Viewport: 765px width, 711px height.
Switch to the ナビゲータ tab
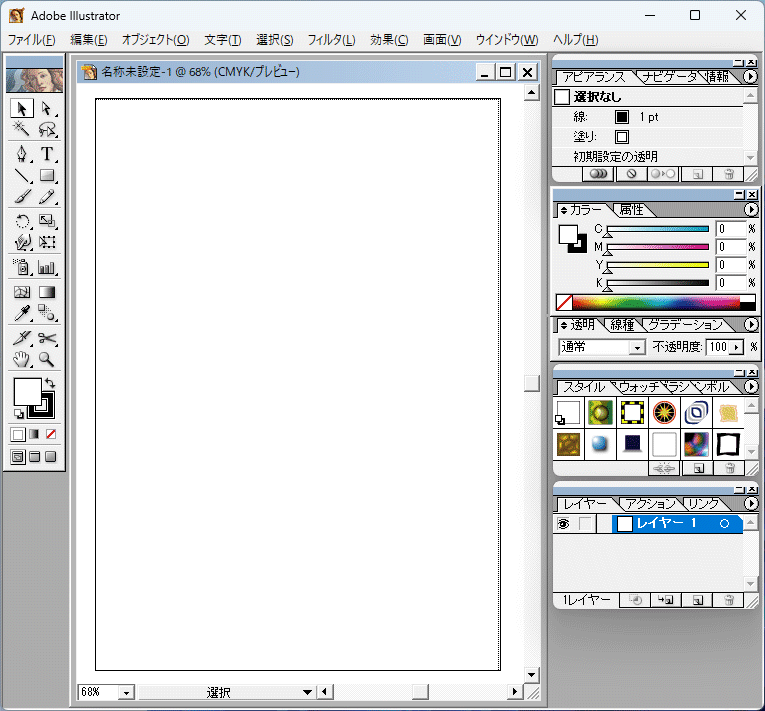670,77
